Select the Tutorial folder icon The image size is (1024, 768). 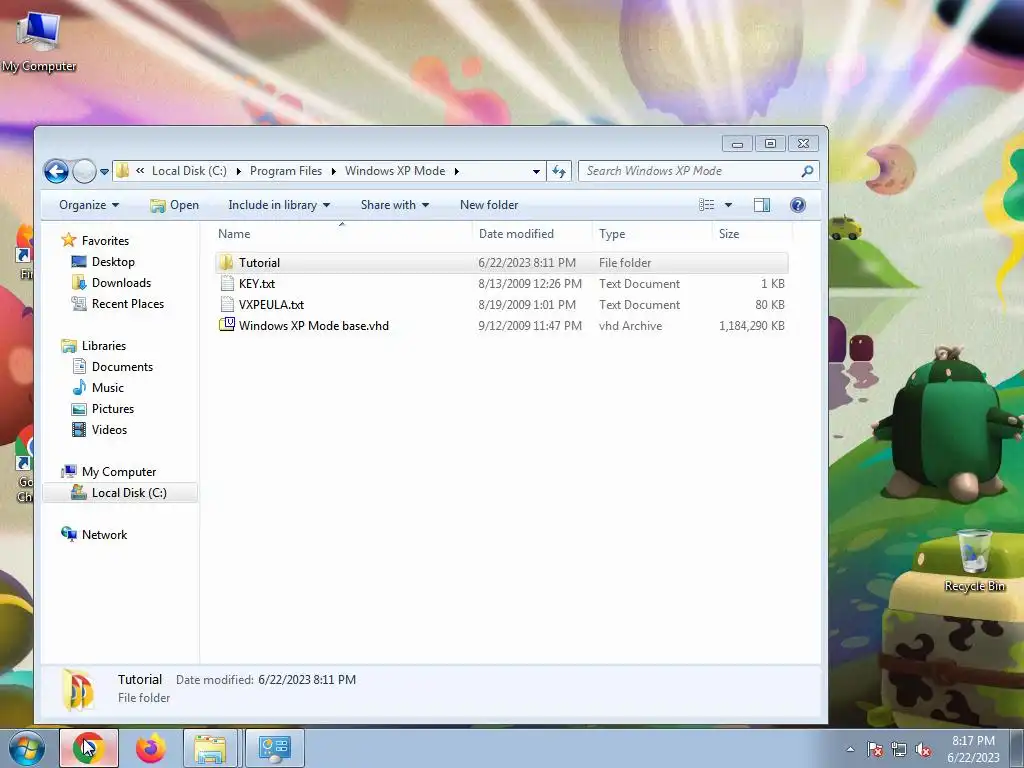click(x=227, y=263)
